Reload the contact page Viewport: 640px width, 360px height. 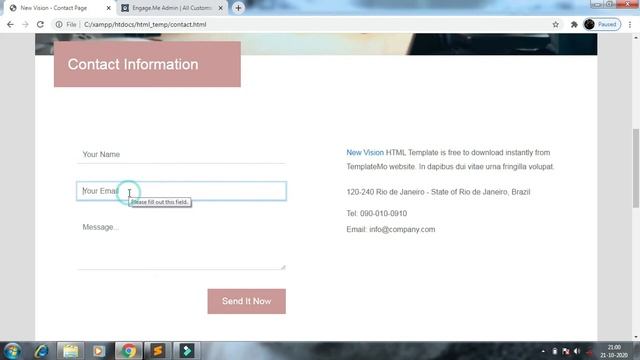click(40, 24)
